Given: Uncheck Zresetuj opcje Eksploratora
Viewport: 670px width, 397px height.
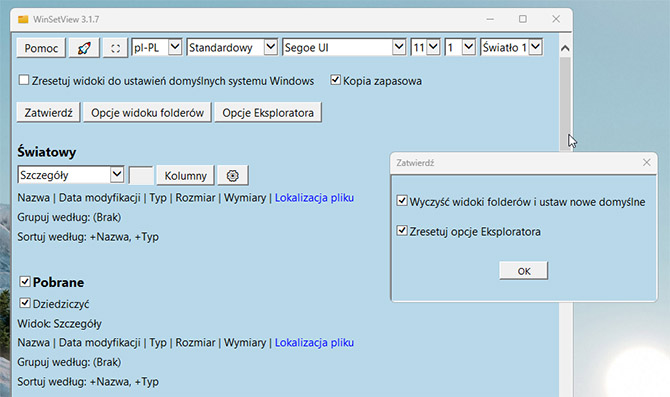Looking at the screenshot, I should click(402, 231).
